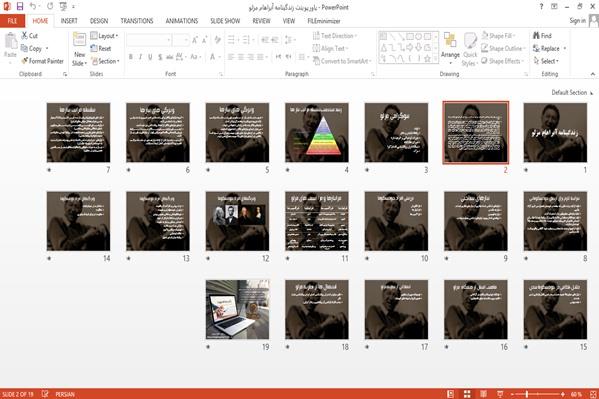Toggle Bold formatting button
Viewport: 599px width, 399px height.
131,57
